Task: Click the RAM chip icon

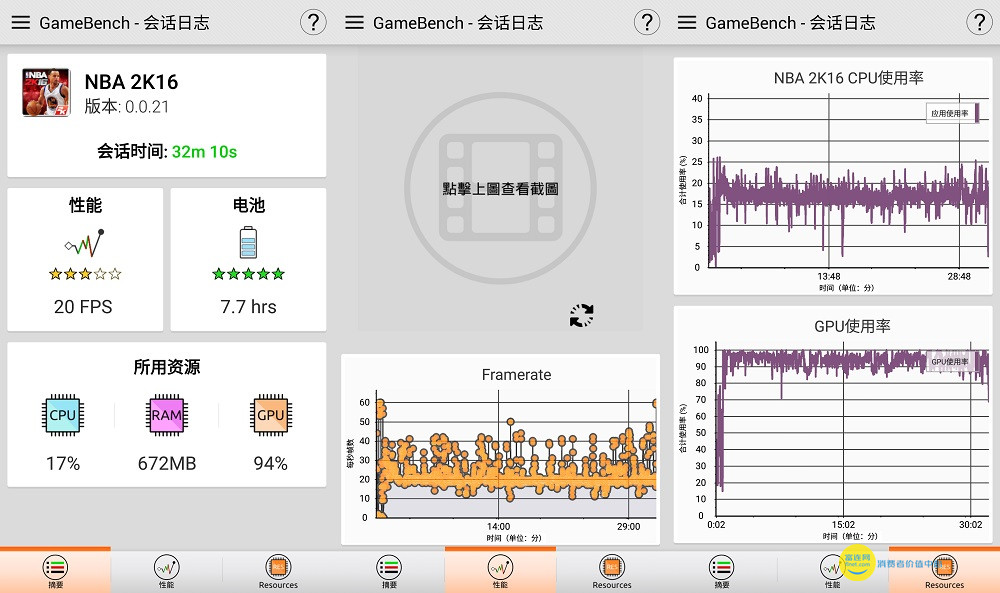Action: [x=166, y=415]
